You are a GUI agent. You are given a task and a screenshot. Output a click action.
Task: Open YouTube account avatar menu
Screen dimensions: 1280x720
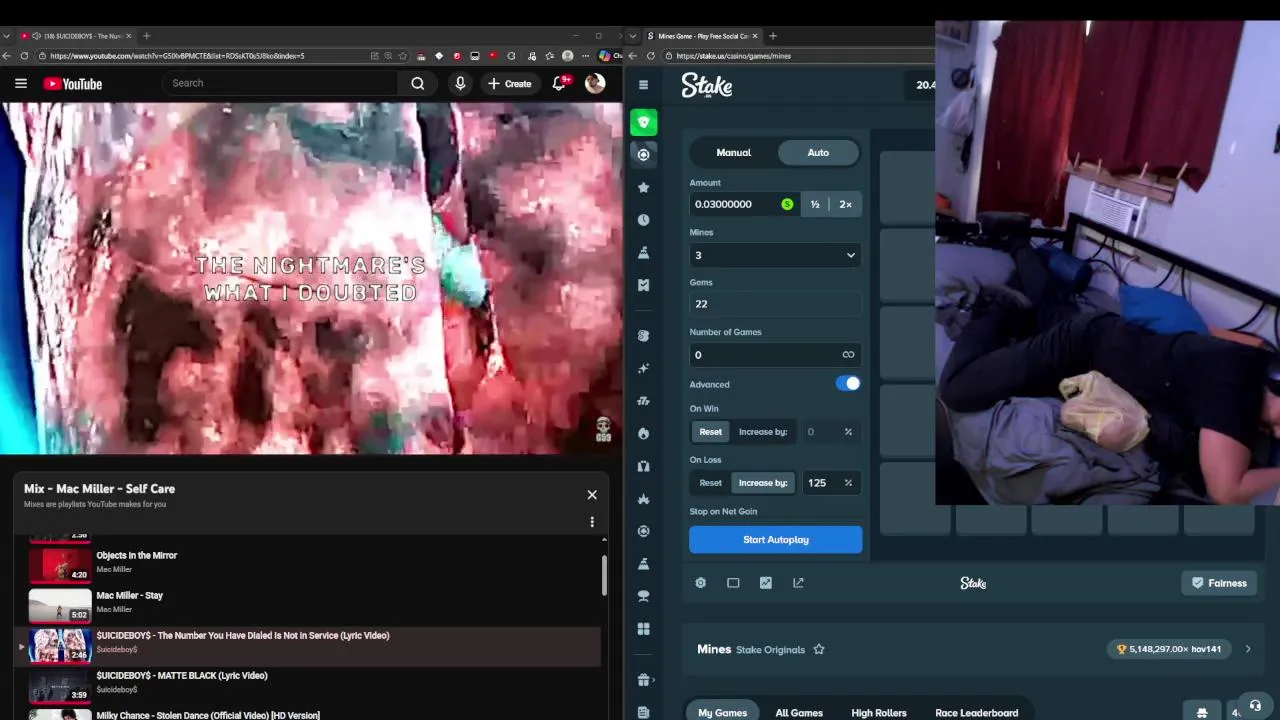[595, 84]
